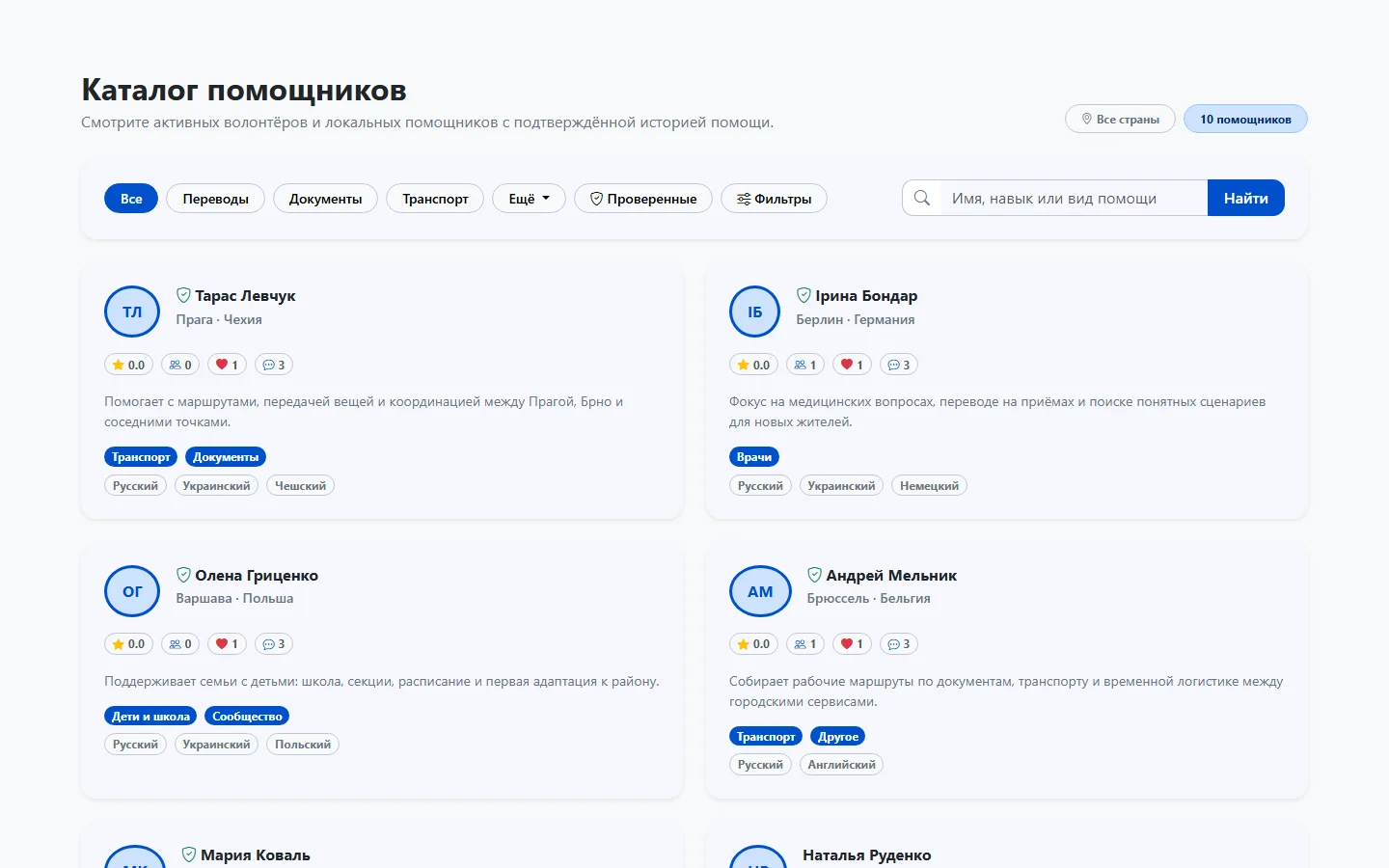This screenshot has width=1389, height=868.
Task: Click the Найти search button
Action: tap(1246, 198)
